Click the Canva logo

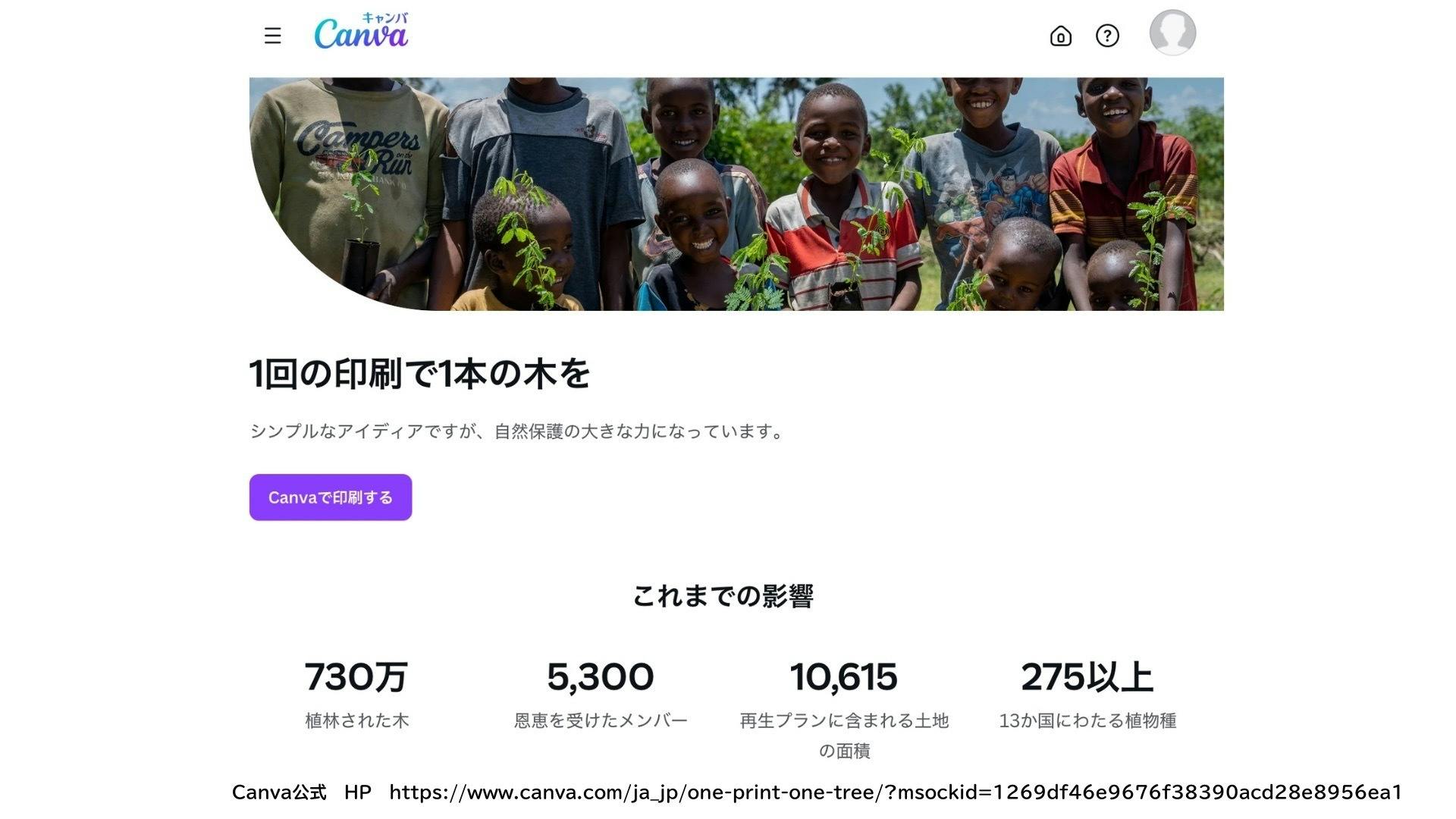pos(362,31)
